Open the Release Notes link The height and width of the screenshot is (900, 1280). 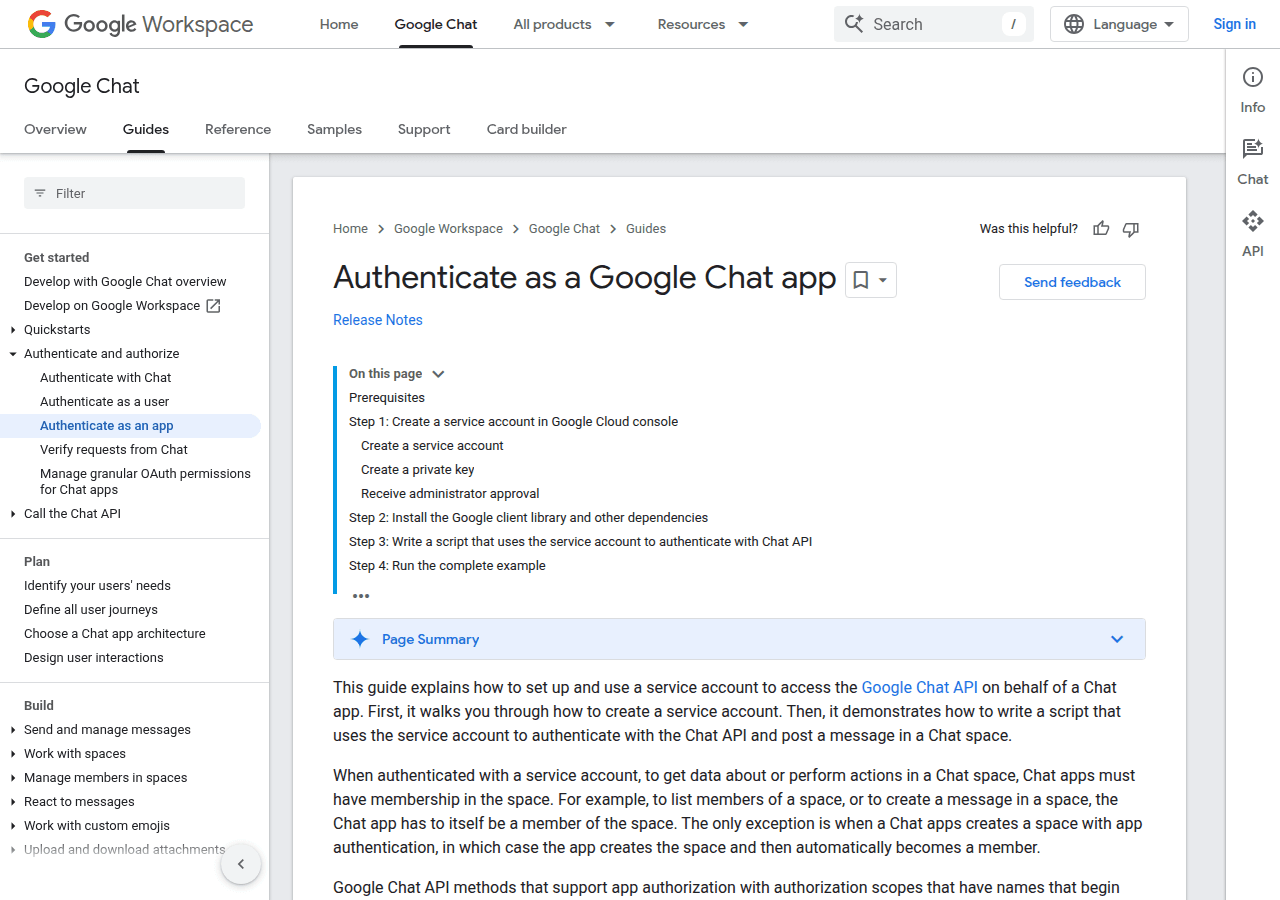[x=378, y=320]
